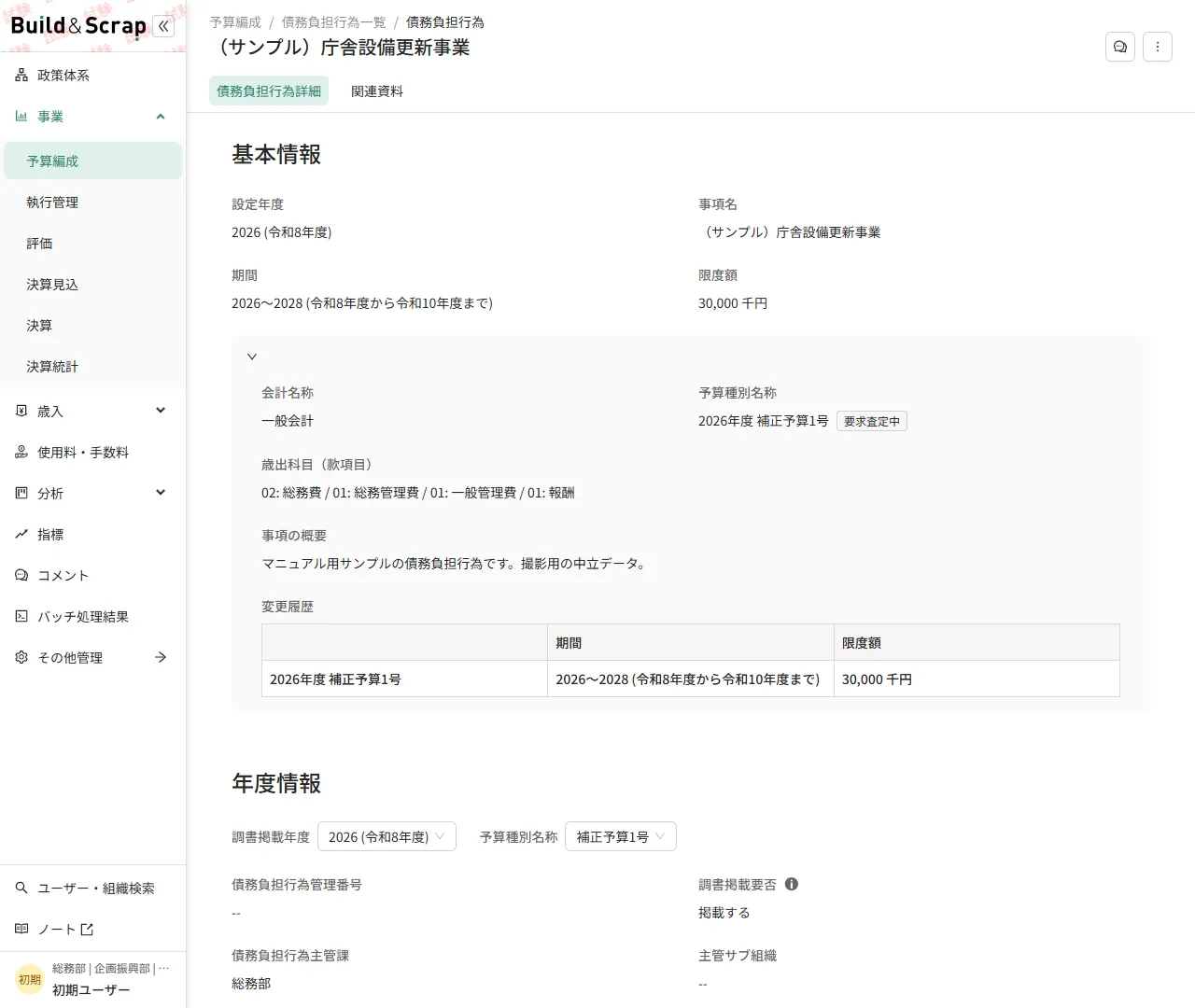Click 総務部 under 債務負担行為主管課
This screenshot has height=1008, width=1195.
coord(251,983)
